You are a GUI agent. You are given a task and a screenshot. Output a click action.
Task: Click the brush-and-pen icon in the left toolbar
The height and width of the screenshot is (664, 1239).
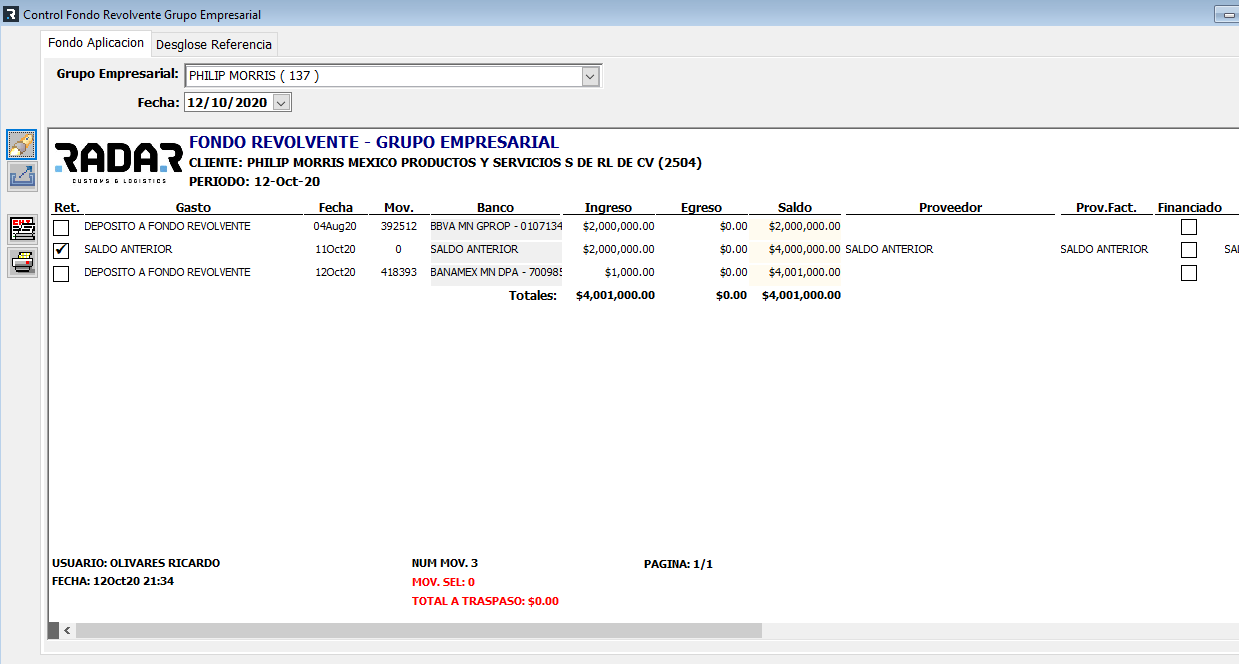coord(22,145)
